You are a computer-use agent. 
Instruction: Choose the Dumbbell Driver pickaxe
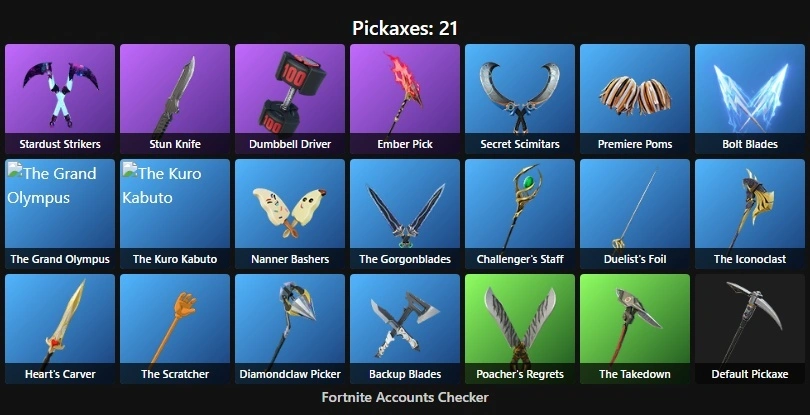click(290, 99)
